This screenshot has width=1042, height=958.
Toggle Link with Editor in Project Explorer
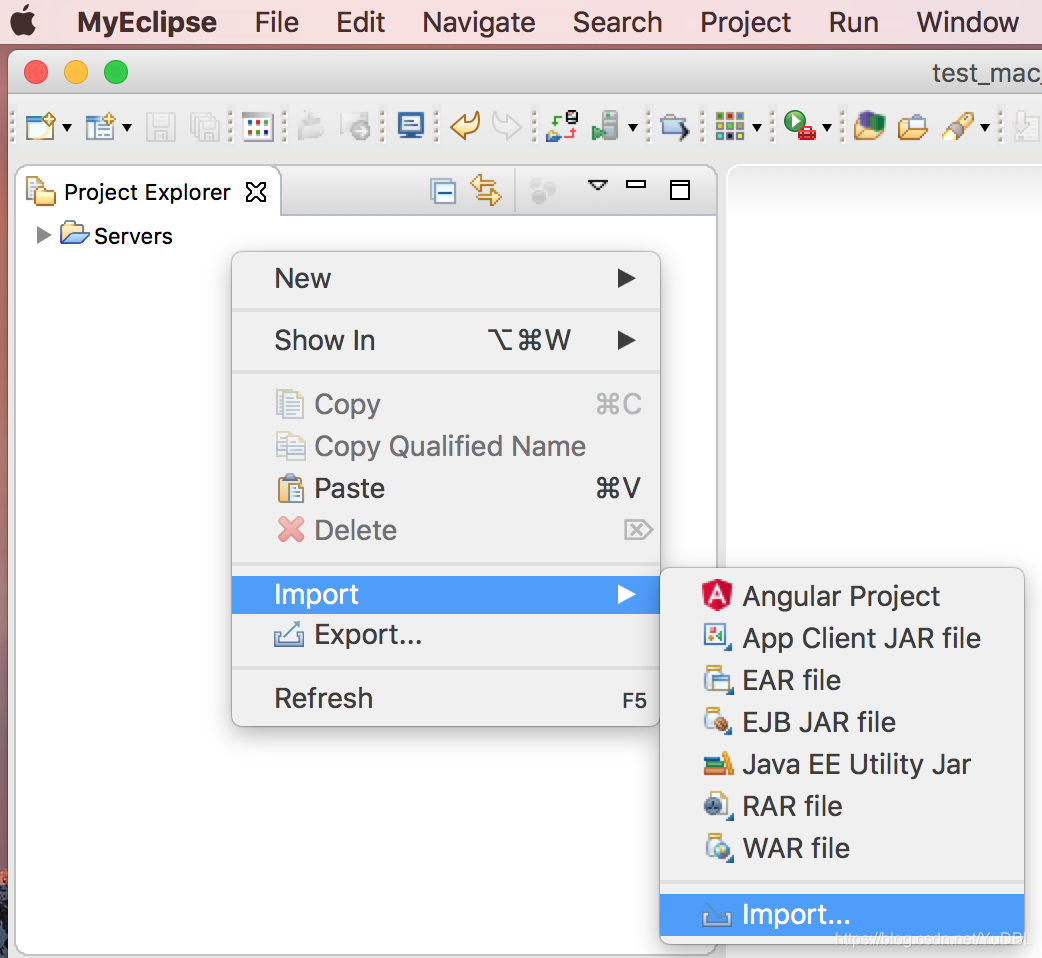pyautogui.click(x=486, y=190)
